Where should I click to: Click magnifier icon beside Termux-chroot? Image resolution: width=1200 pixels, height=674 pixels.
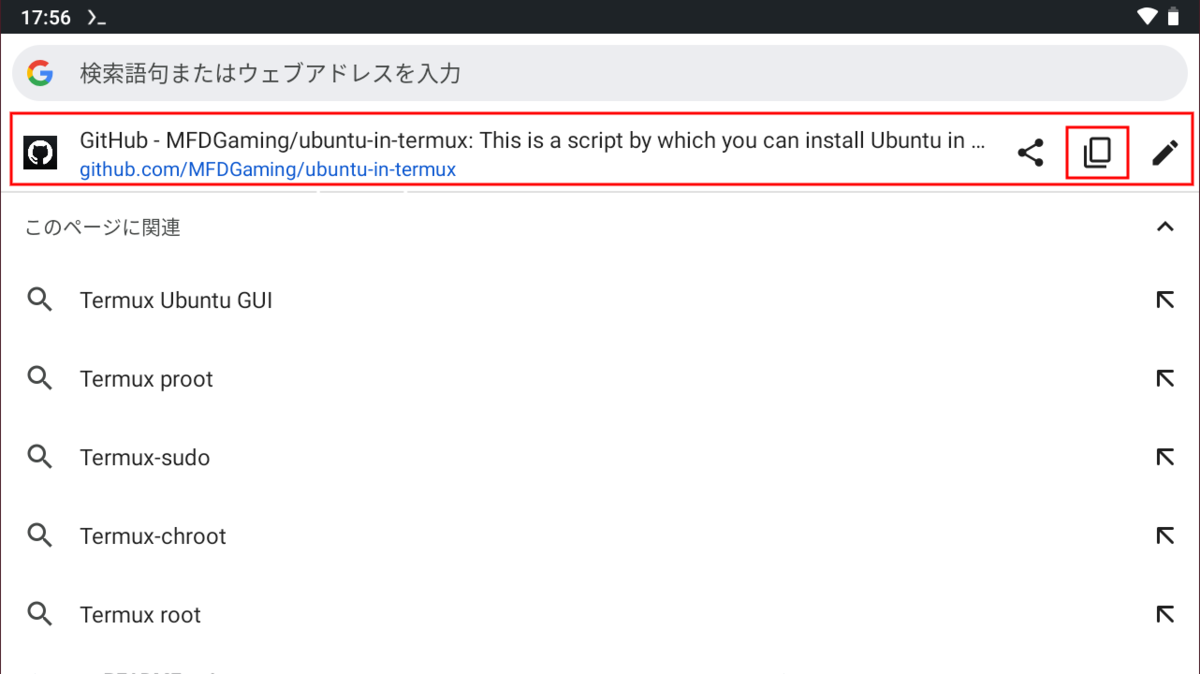coord(40,536)
